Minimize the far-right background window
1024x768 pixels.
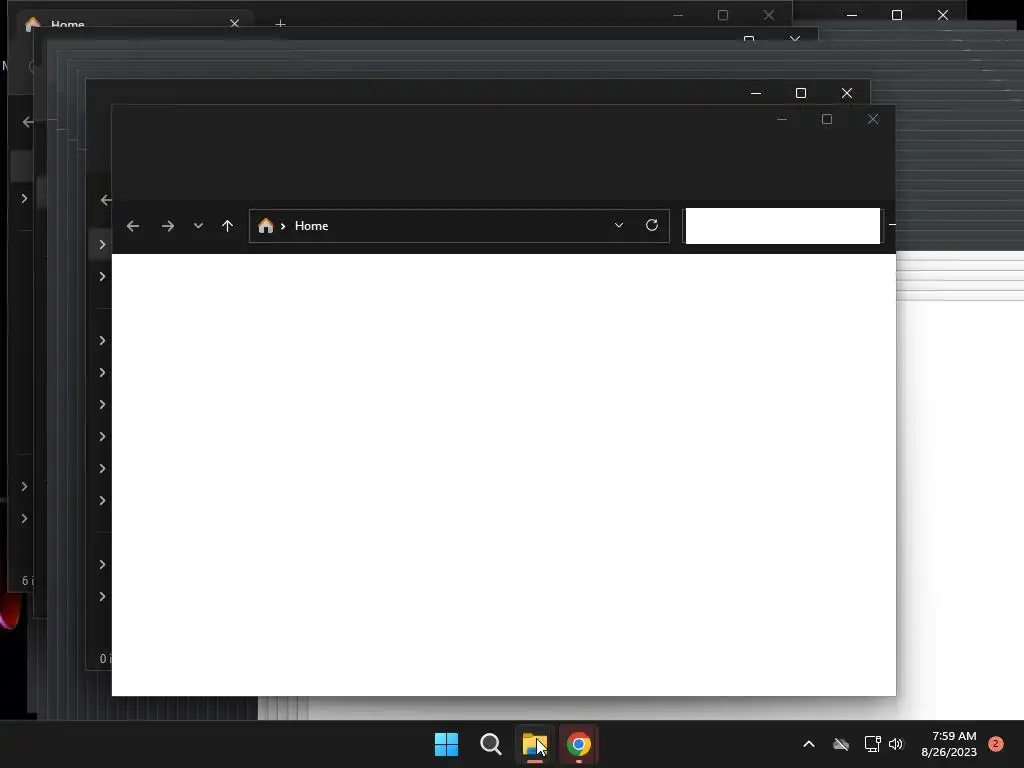click(852, 15)
